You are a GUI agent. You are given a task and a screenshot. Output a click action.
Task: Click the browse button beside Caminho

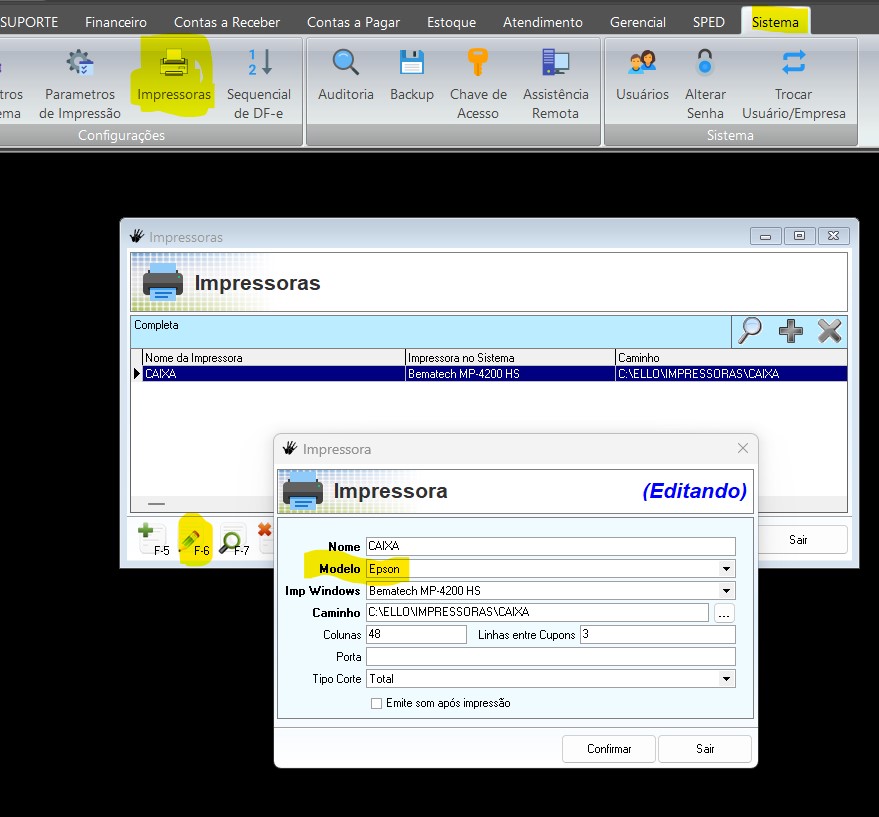click(724, 613)
